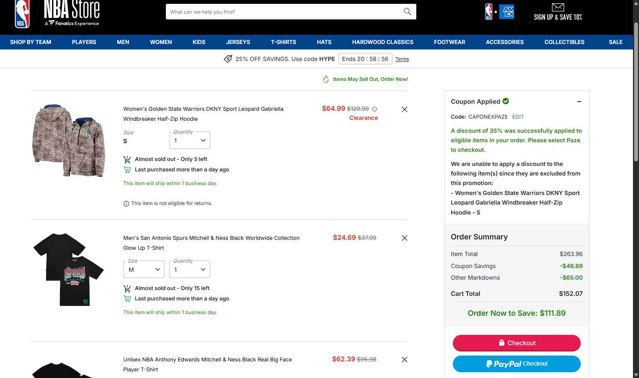639x378 pixels.
Task: Click the search magnifier icon
Action: (407, 11)
